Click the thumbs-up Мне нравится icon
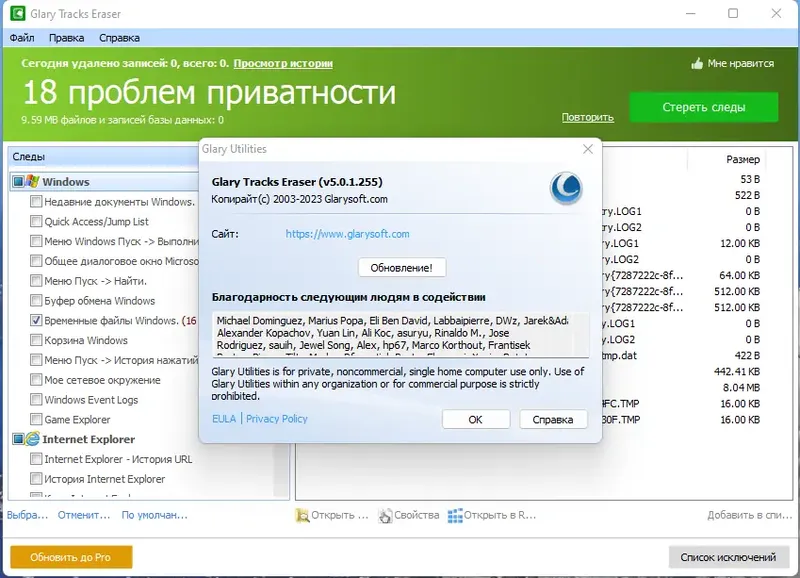This screenshot has width=800, height=578. pyautogui.click(x=697, y=63)
